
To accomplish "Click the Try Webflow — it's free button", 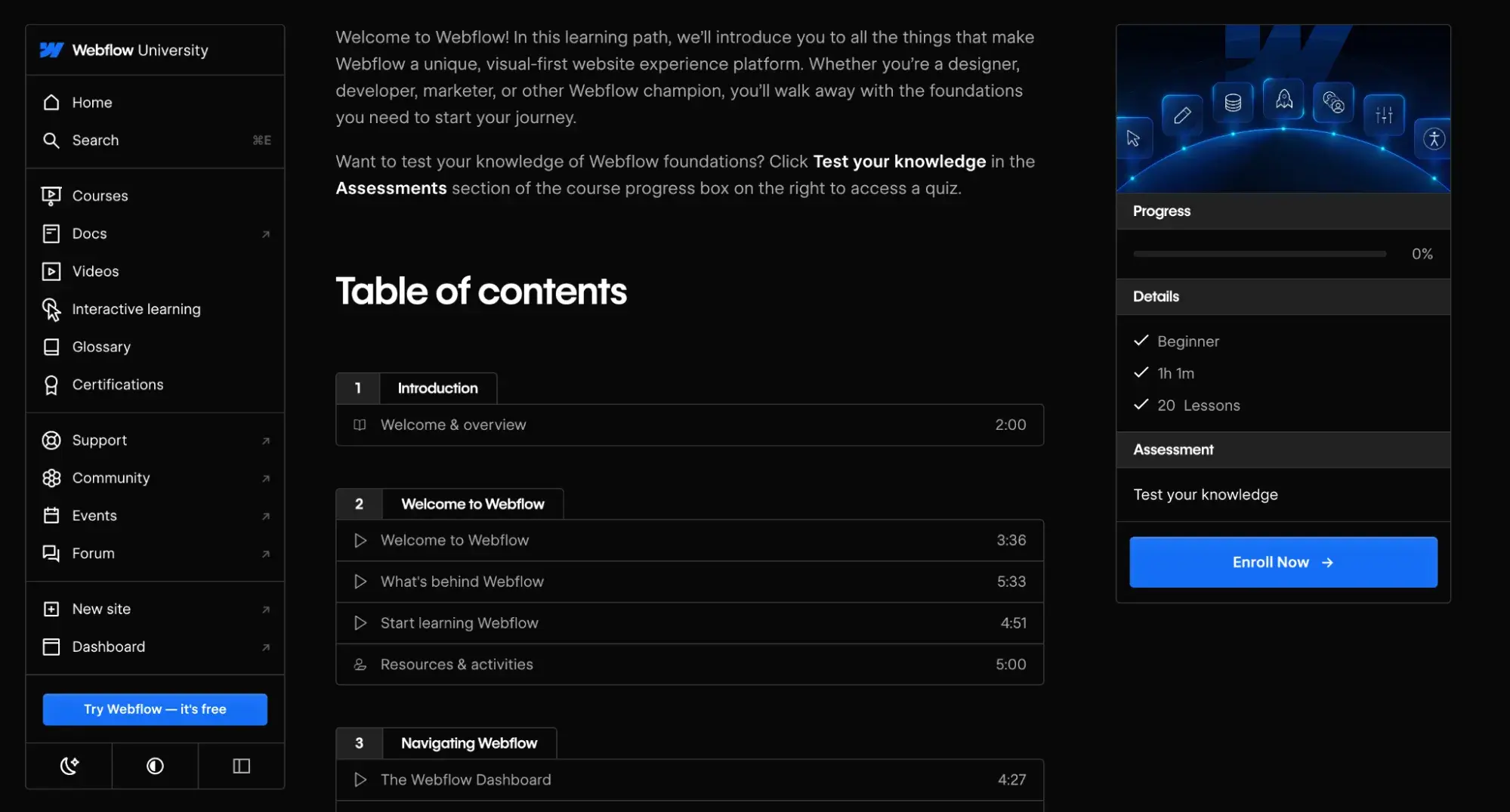I will (155, 709).
